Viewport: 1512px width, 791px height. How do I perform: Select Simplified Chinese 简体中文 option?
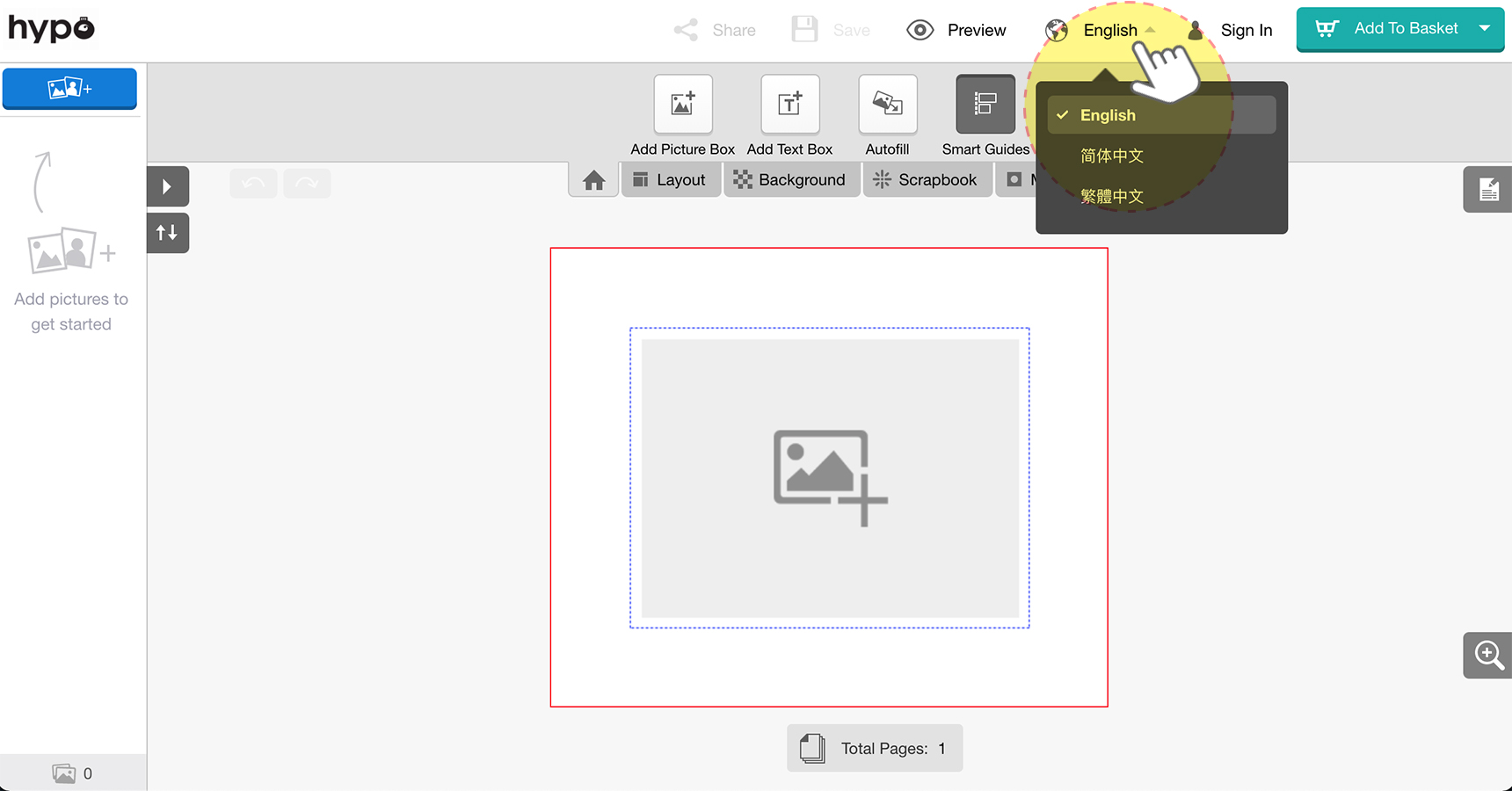tap(1112, 156)
